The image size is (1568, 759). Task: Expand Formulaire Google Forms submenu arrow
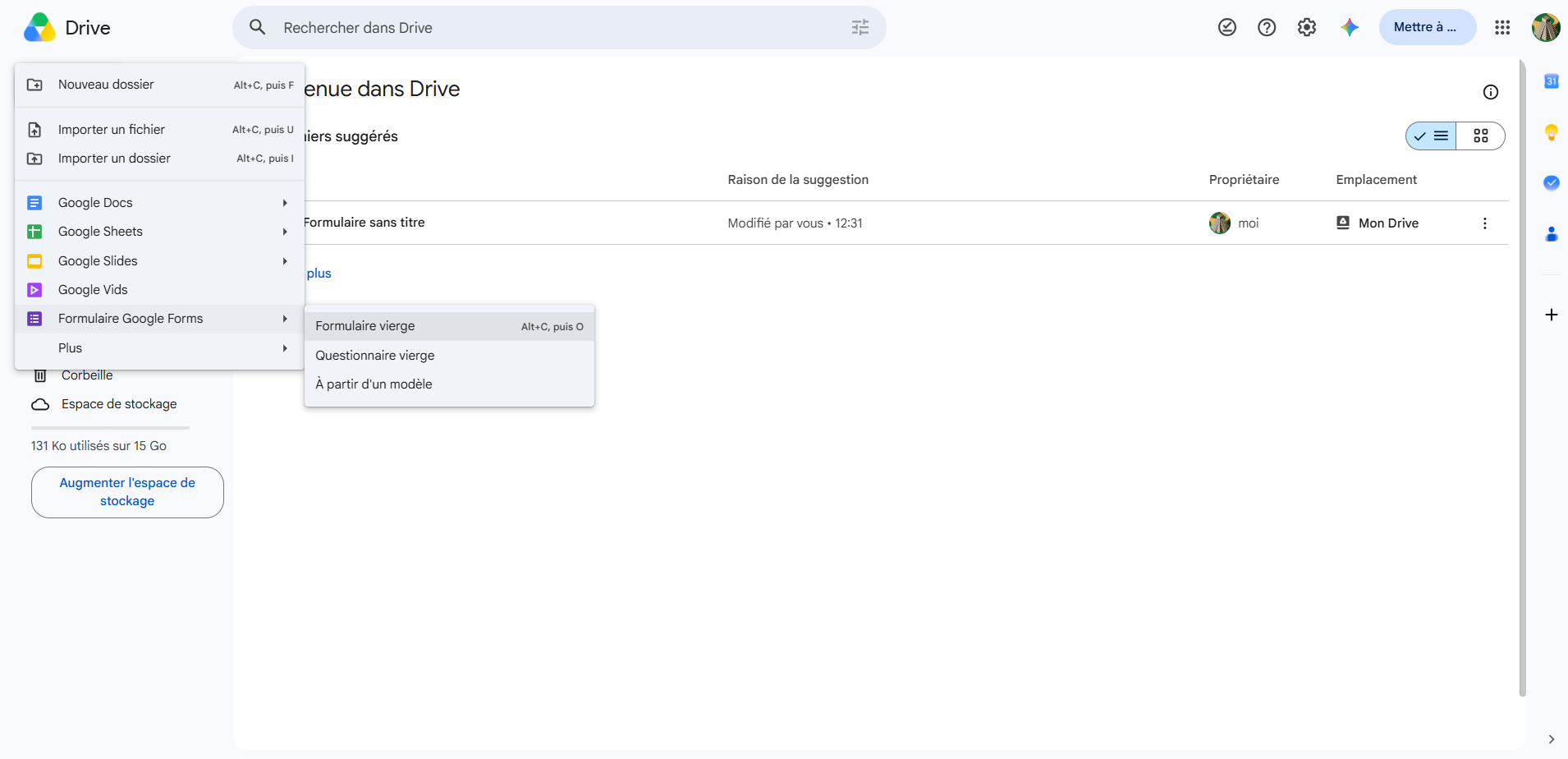point(285,319)
